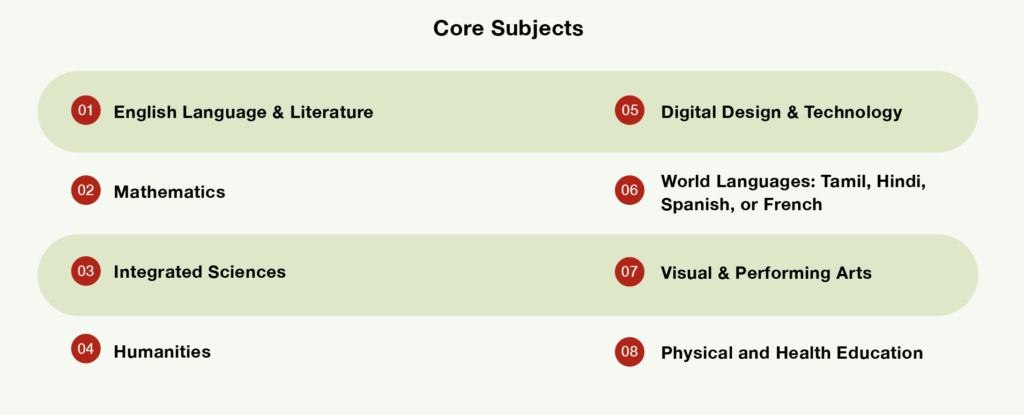Click the words Spanish, or French
This screenshot has width=1024, height=415.
tap(741, 205)
